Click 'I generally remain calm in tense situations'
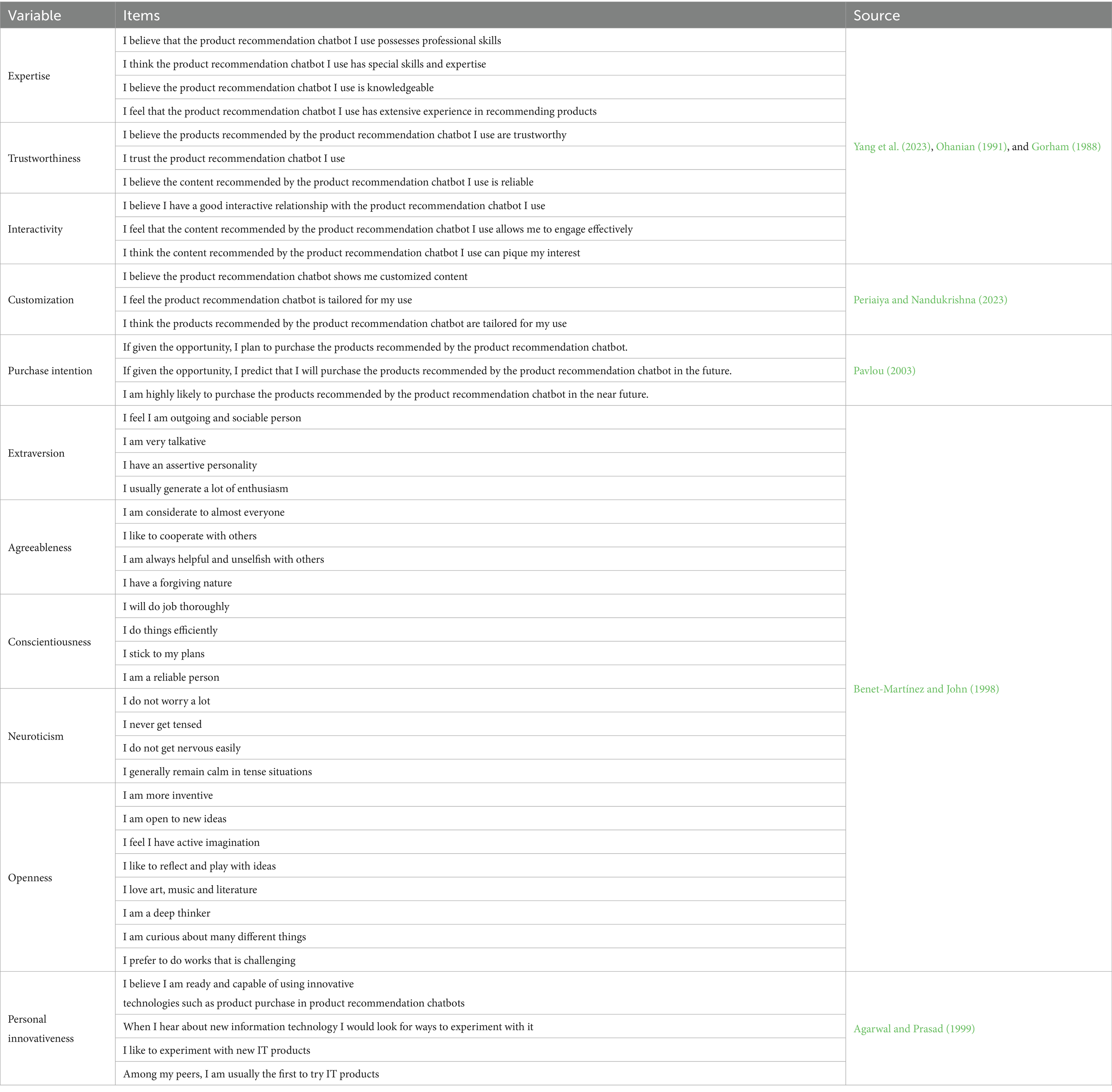The image size is (1112, 1092). 480,771
